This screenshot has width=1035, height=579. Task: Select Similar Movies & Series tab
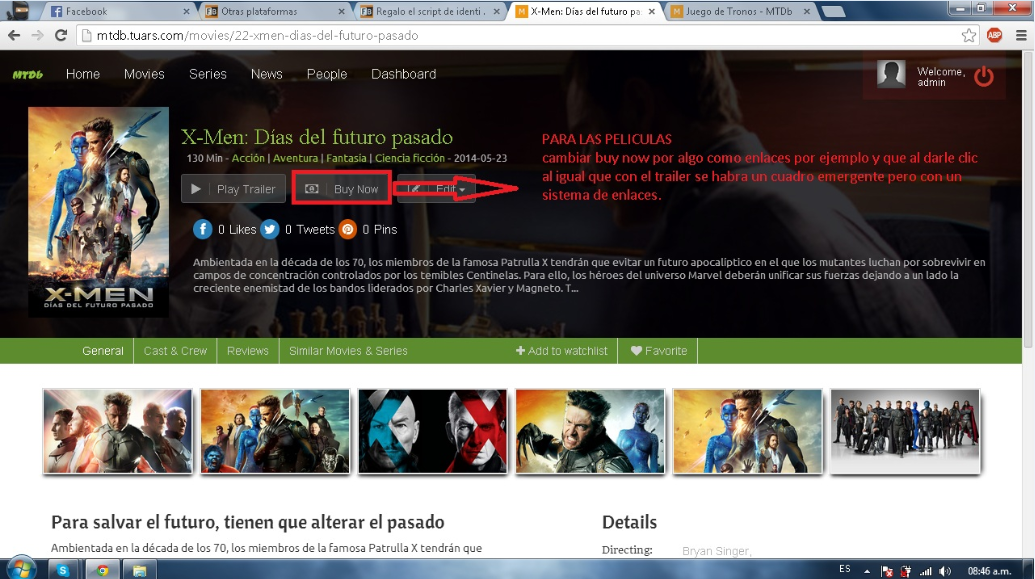coord(348,351)
